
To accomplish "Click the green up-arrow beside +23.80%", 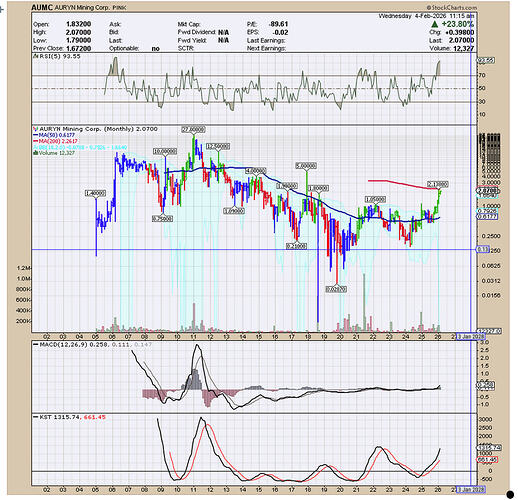I will pyautogui.click(x=434, y=24).
